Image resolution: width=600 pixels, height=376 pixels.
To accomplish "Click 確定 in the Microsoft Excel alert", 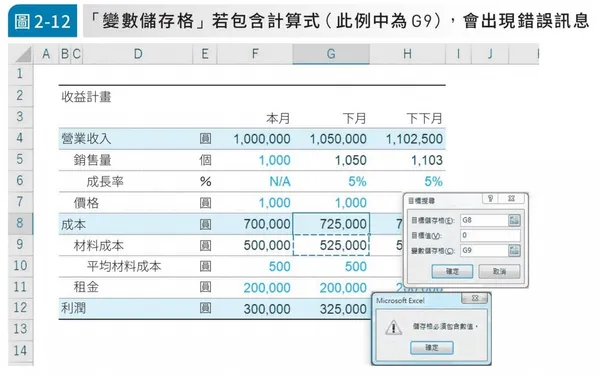I will pos(432,347).
